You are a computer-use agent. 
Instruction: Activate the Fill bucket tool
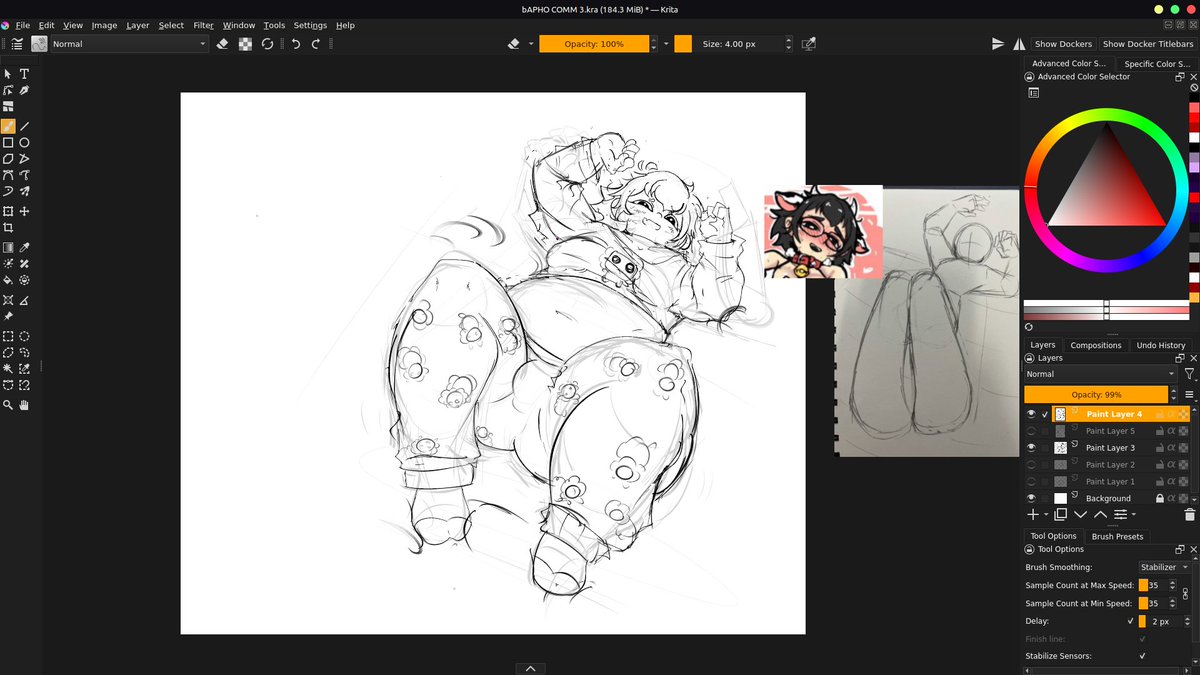click(8, 280)
